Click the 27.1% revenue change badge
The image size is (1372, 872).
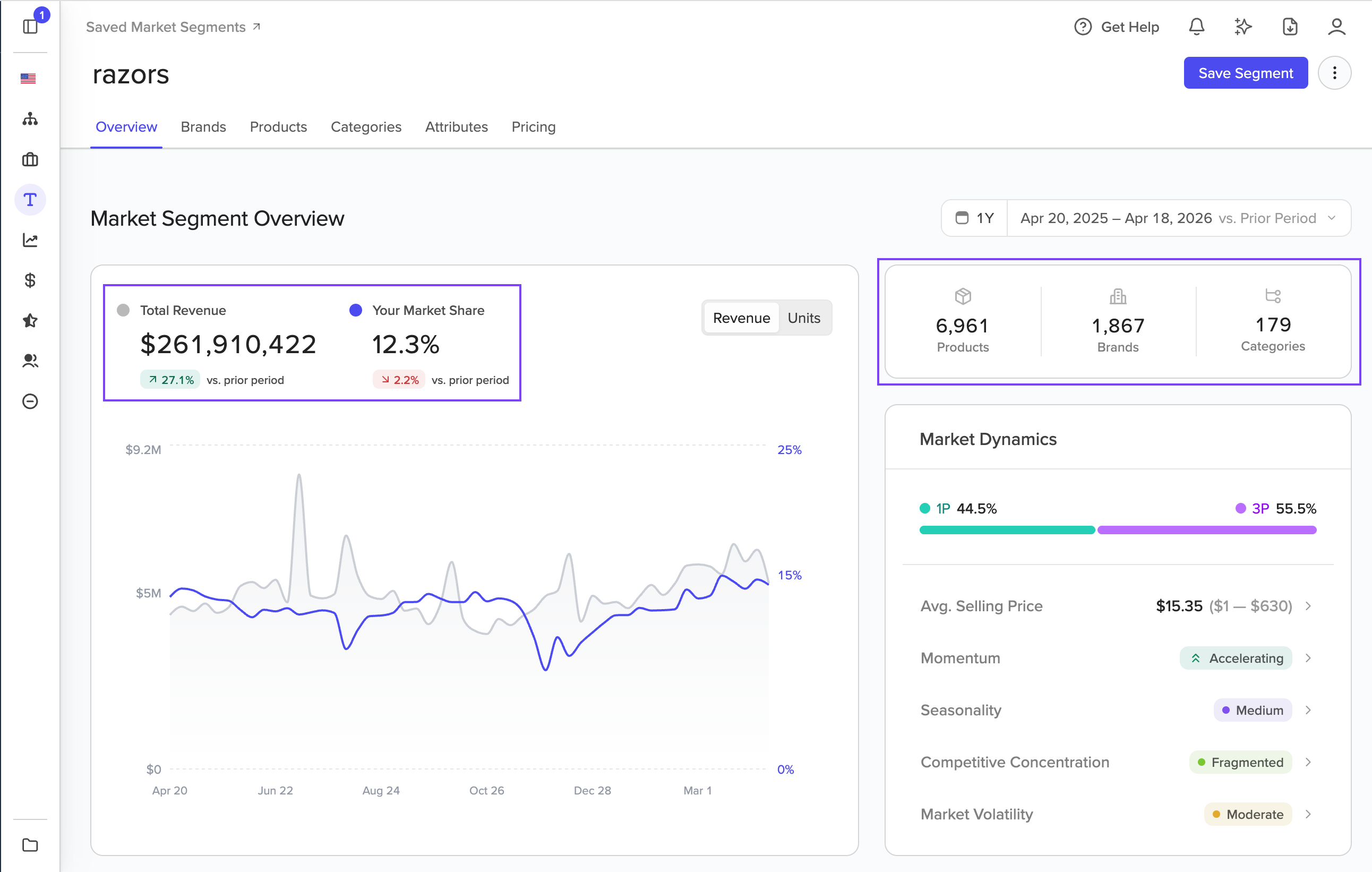[170, 380]
